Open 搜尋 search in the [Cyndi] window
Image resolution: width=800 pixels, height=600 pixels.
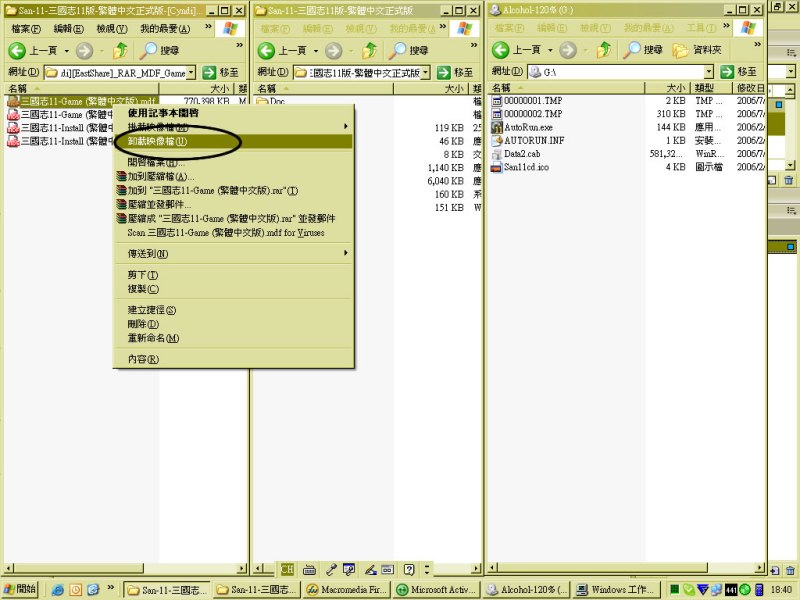(160, 50)
